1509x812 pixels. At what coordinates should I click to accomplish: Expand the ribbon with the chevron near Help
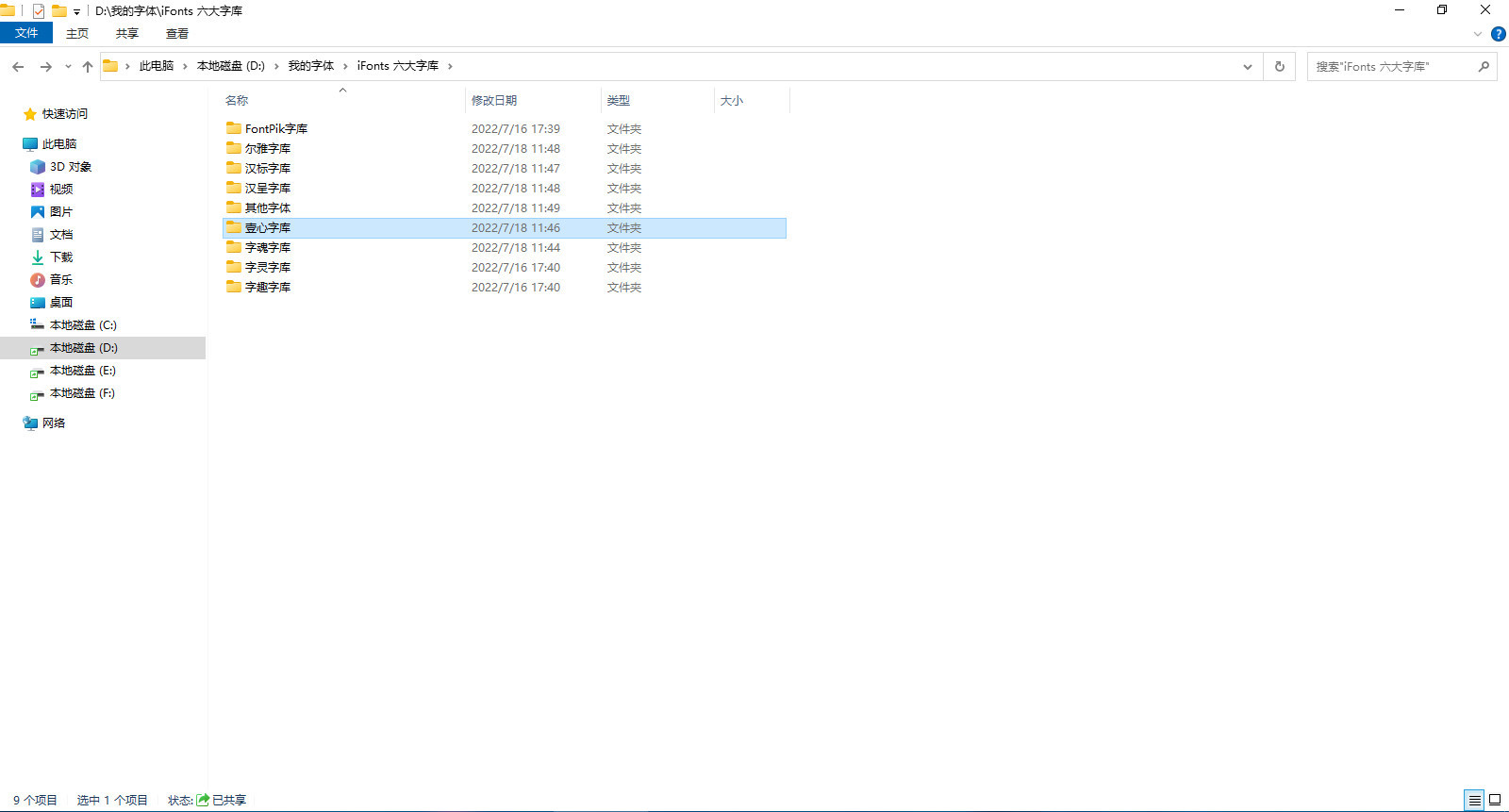(x=1478, y=34)
